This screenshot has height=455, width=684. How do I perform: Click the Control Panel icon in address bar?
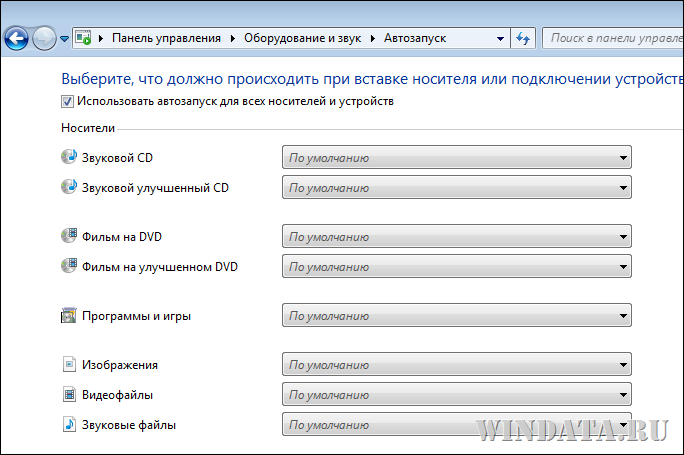[83, 38]
